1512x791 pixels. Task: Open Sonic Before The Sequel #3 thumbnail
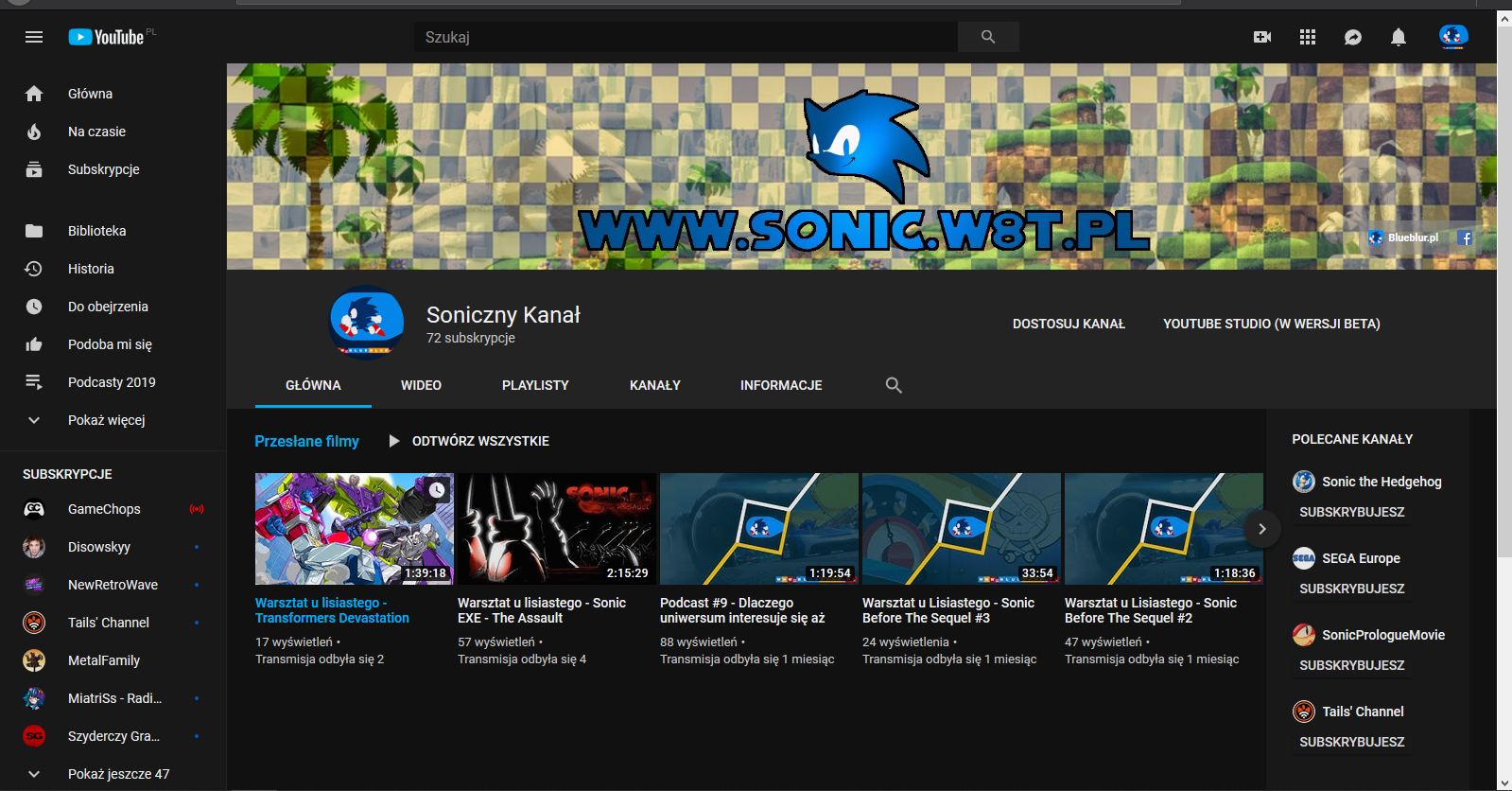962,529
